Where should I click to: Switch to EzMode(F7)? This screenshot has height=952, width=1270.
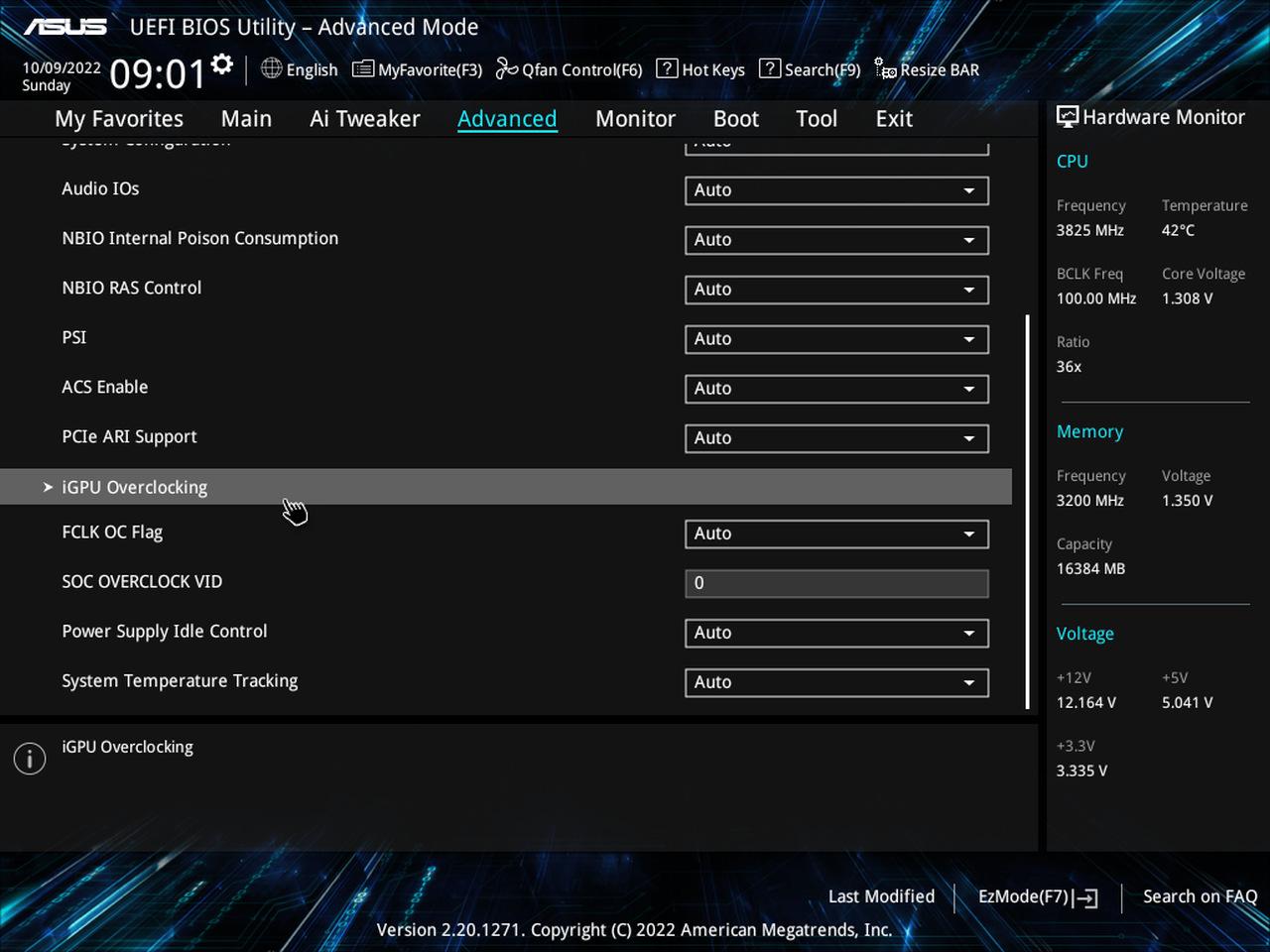point(1038,896)
